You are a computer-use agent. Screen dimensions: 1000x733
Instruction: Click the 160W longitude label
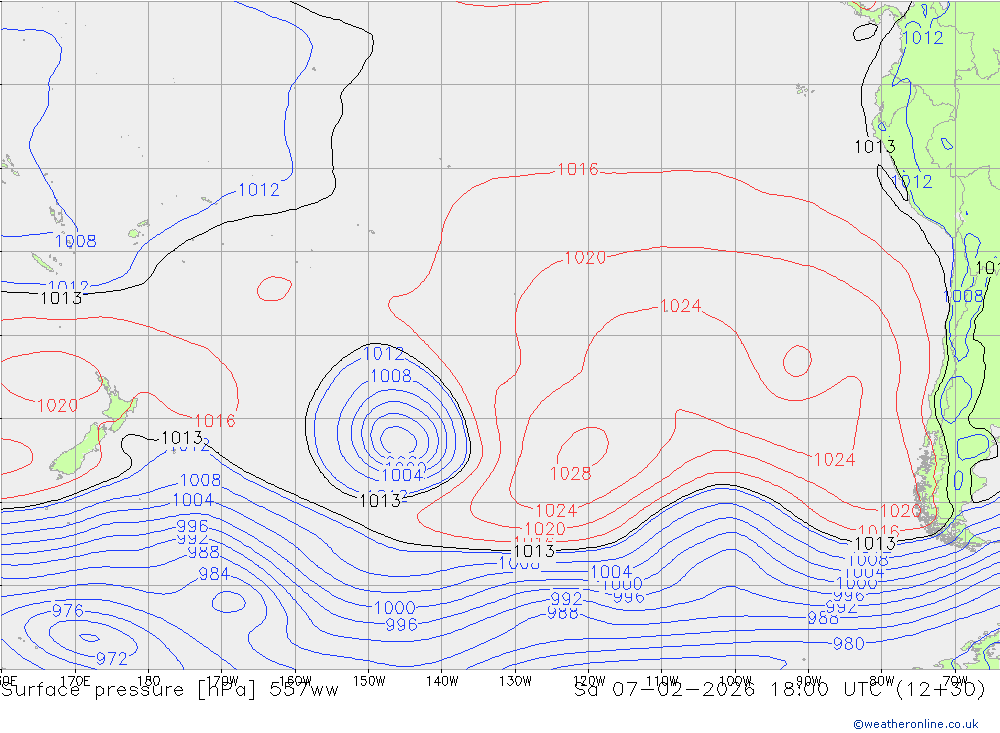pos(295,681)
